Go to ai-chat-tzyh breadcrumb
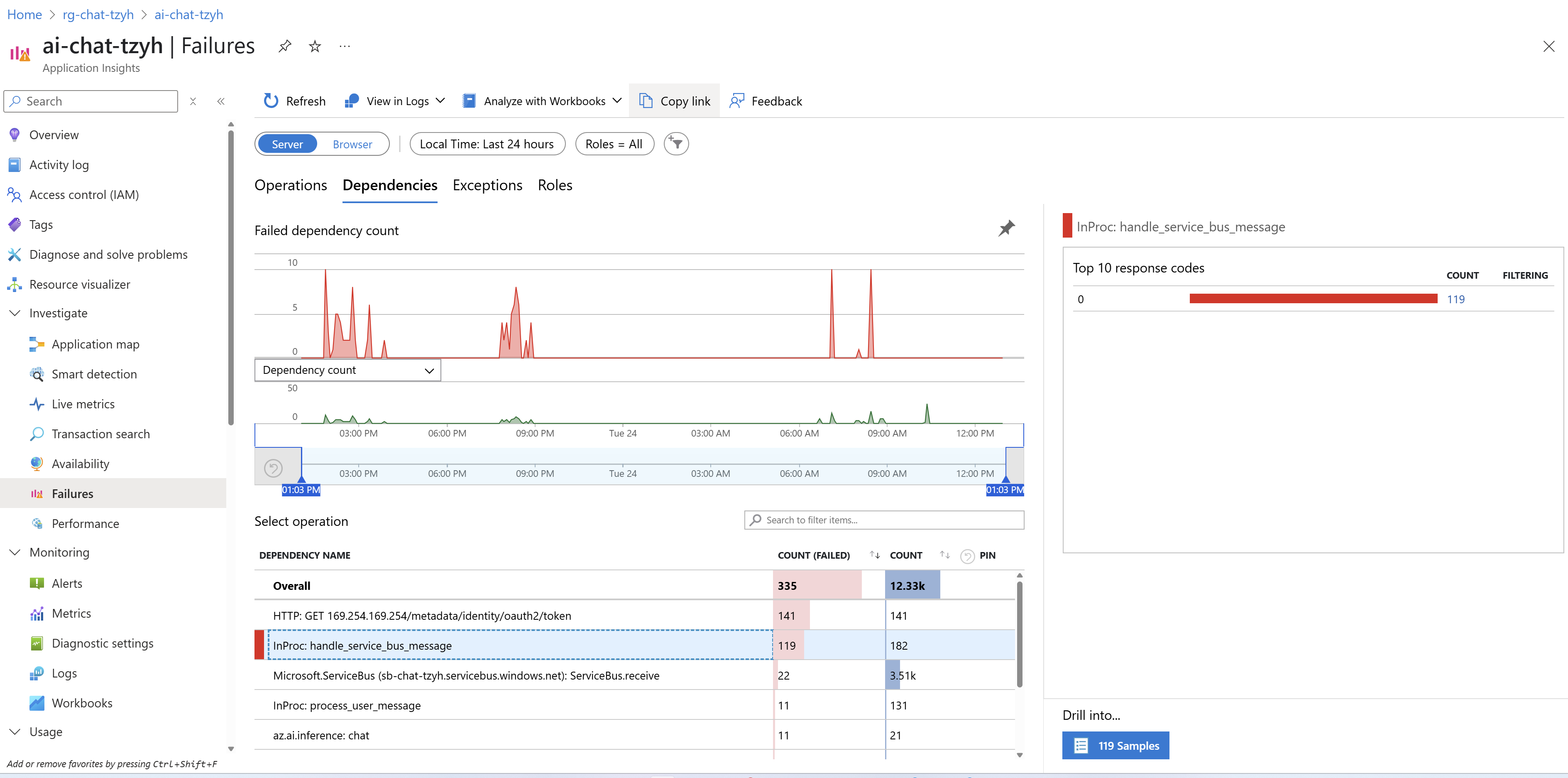This screenshot has width=1568, height=778. [189, 15]
